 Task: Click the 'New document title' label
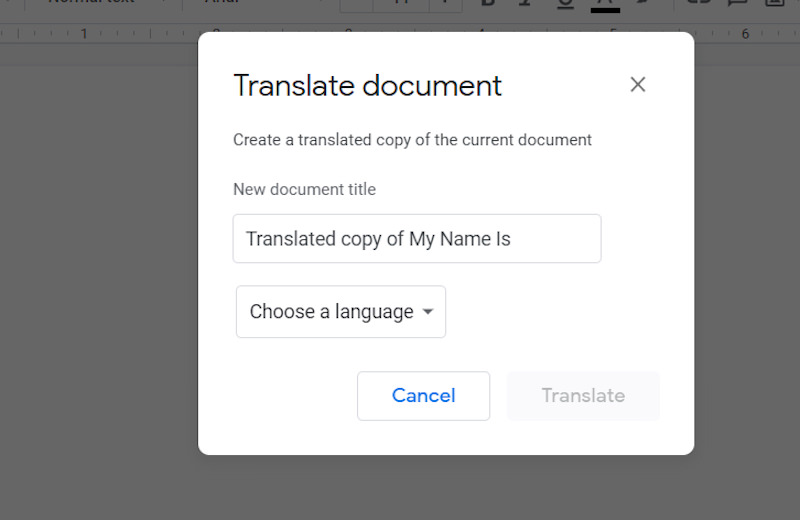point(304,189)
